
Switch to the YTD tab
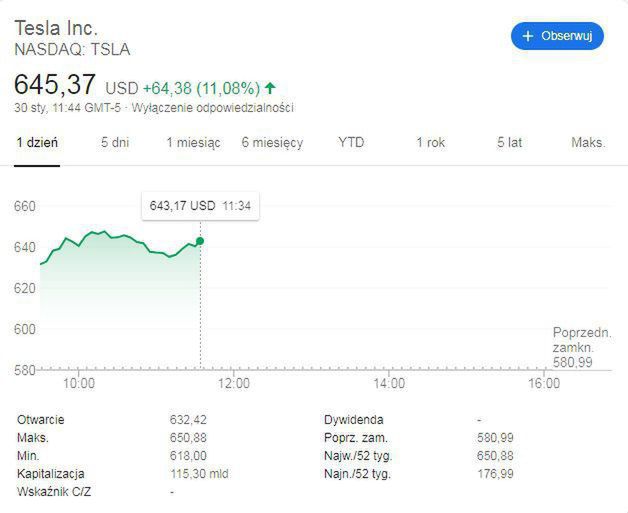[351, 143]
